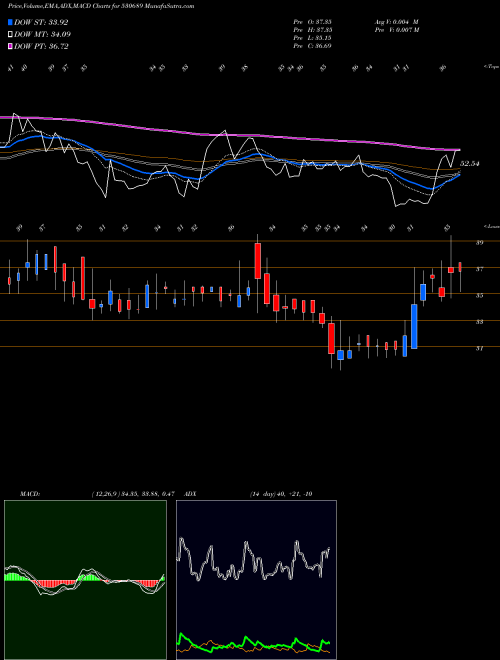
Task: Click the chart title mentioning MunafaSutra.com
Action: point(101,6)
